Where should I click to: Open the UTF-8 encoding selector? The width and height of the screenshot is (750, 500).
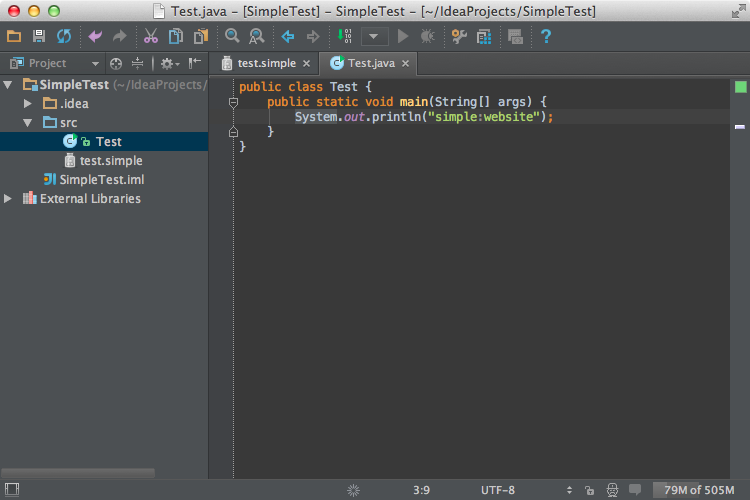(498, 490)
